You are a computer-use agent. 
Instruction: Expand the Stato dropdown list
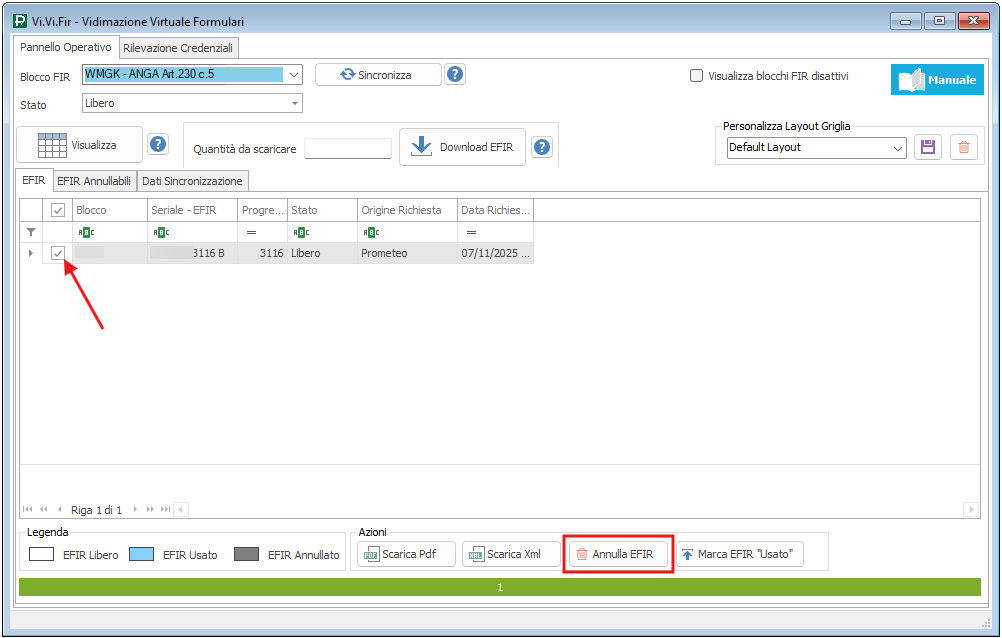click(295, 103)
